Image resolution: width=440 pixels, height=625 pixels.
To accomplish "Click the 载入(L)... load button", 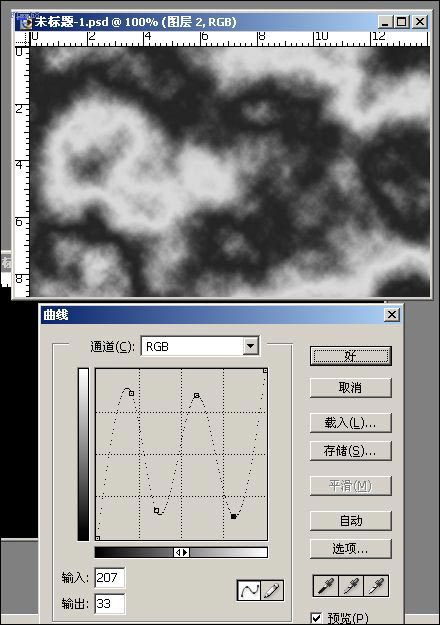I will point(350,423).
